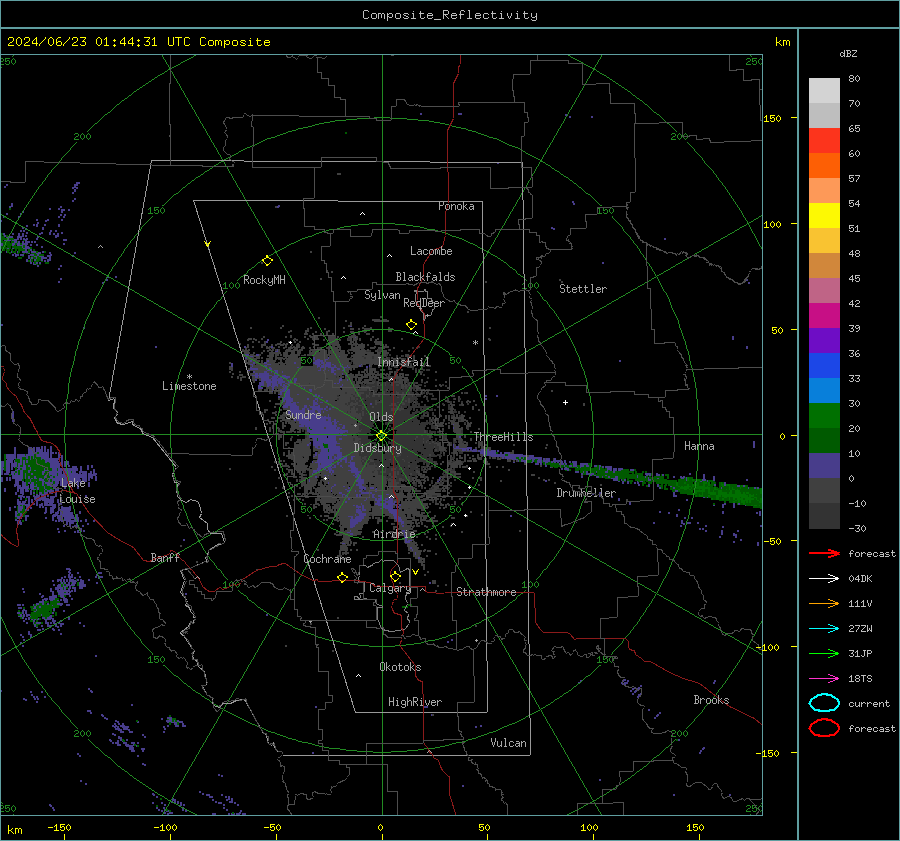Screen dimensions: 900x841
Task: Select the Brooks label
Action: pyautogui.click(x=711, y=700)
